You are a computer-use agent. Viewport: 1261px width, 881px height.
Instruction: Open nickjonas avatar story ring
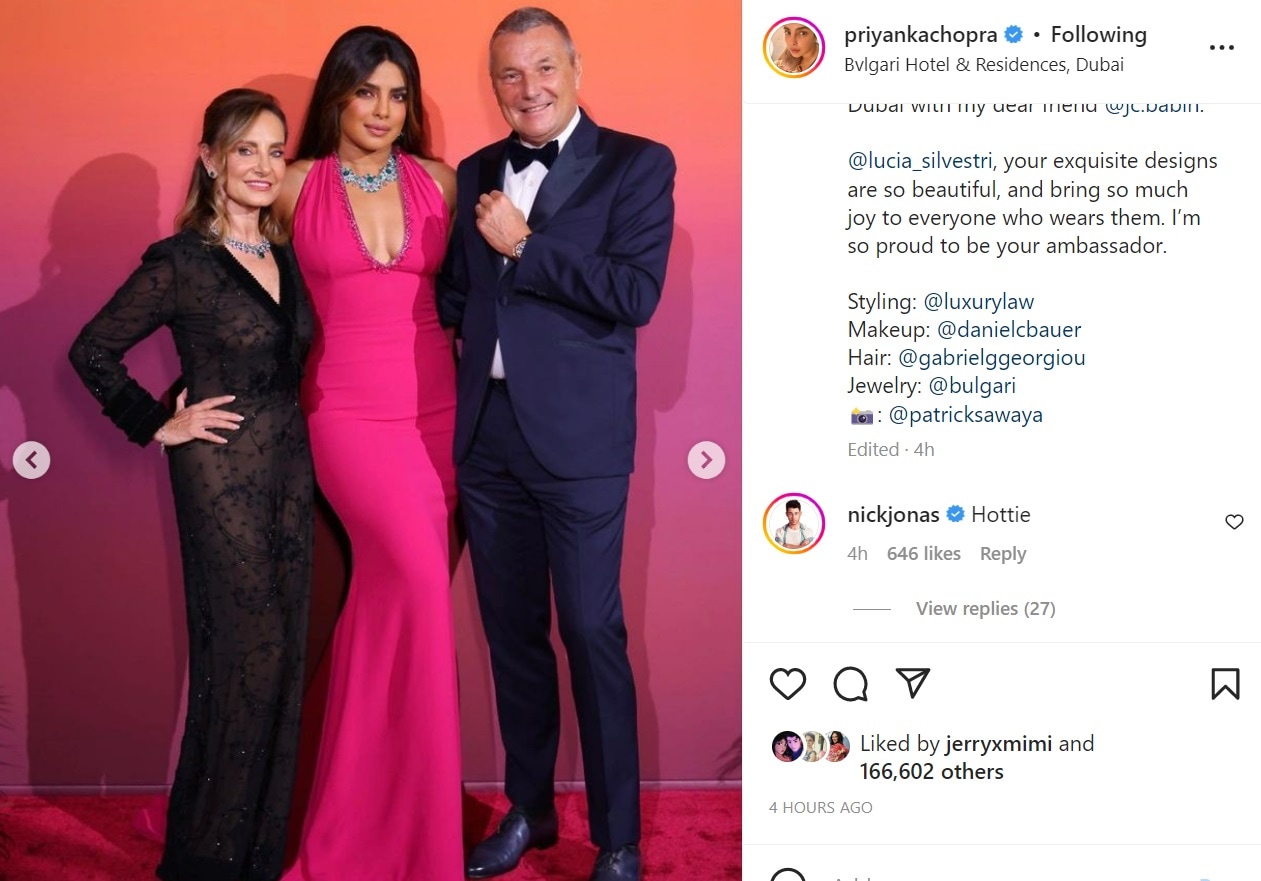[794, 523]
